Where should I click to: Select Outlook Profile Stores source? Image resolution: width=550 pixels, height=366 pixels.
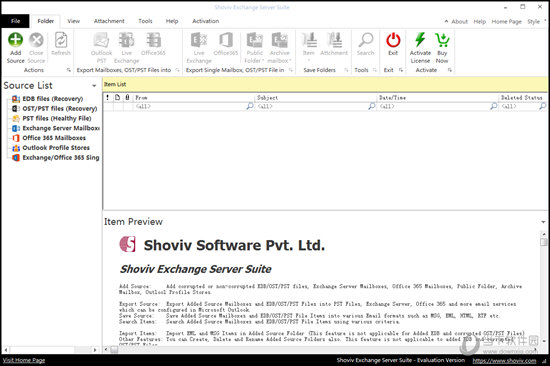point(56,148)
